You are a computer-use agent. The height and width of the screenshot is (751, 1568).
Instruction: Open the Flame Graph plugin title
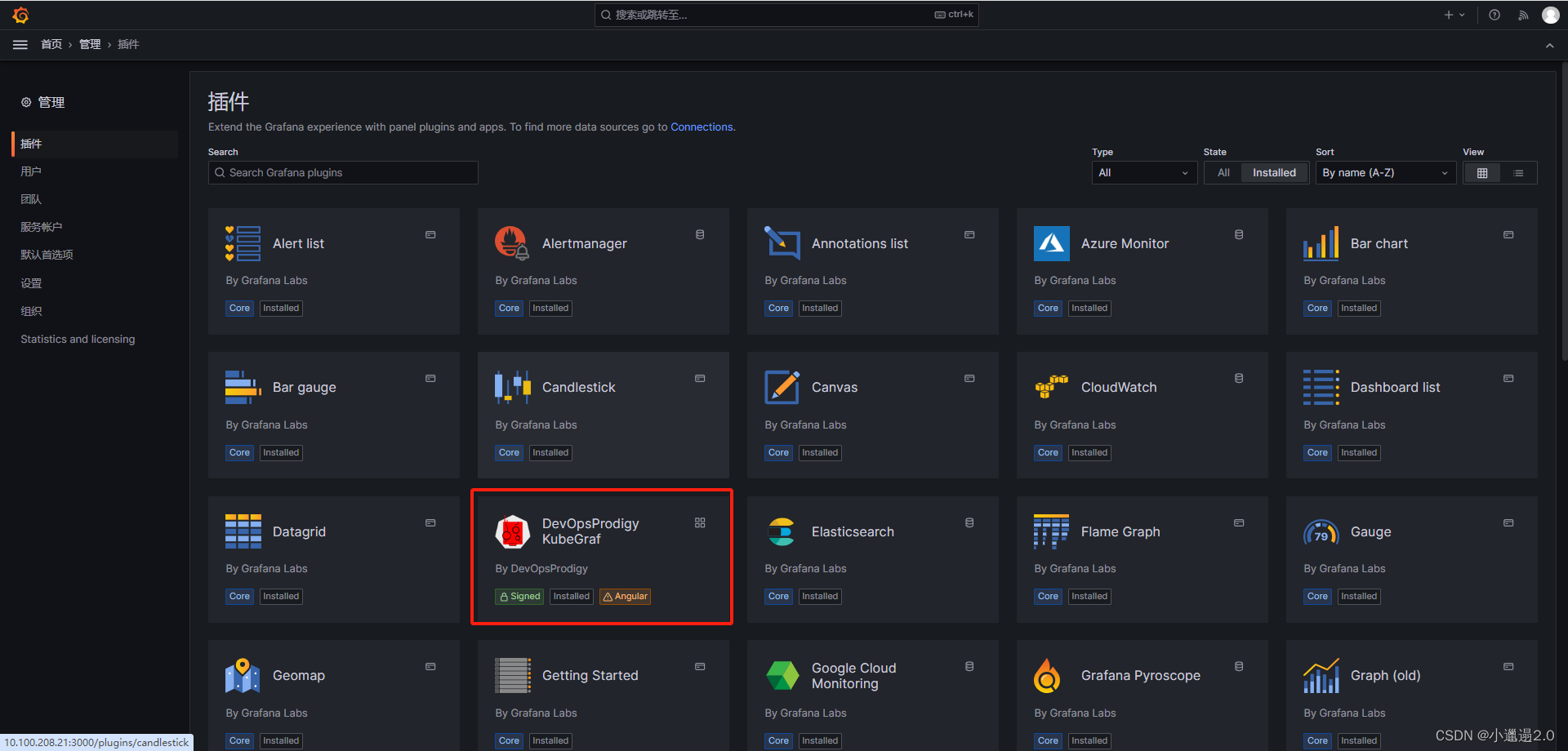point(1120,531)
